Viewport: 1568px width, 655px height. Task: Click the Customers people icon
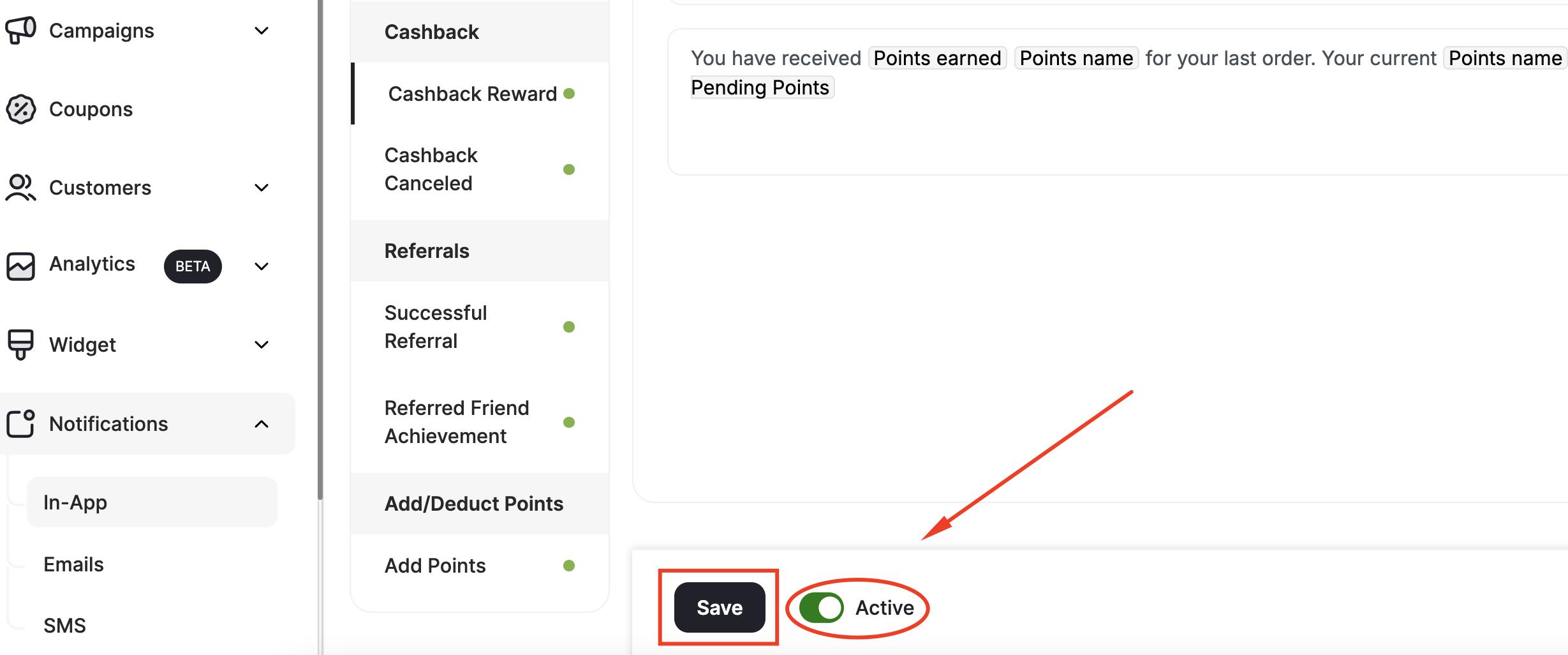tap(19, 188)
